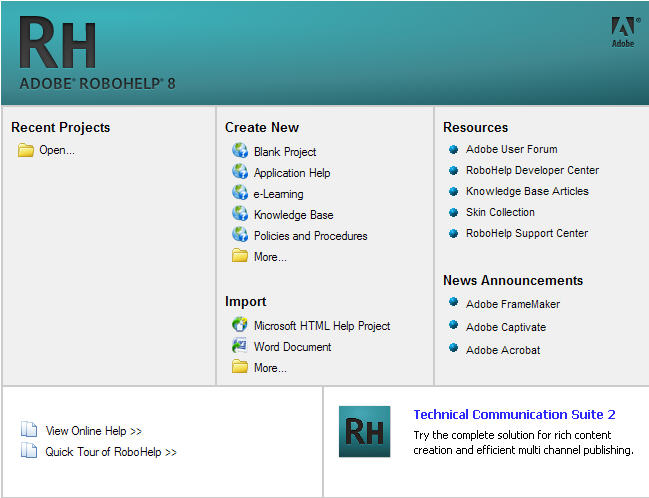649x498 pixels.
Task: Read the Adobe FrameMaker announcement
Action: pyautogui.click(x=513, y=304)
